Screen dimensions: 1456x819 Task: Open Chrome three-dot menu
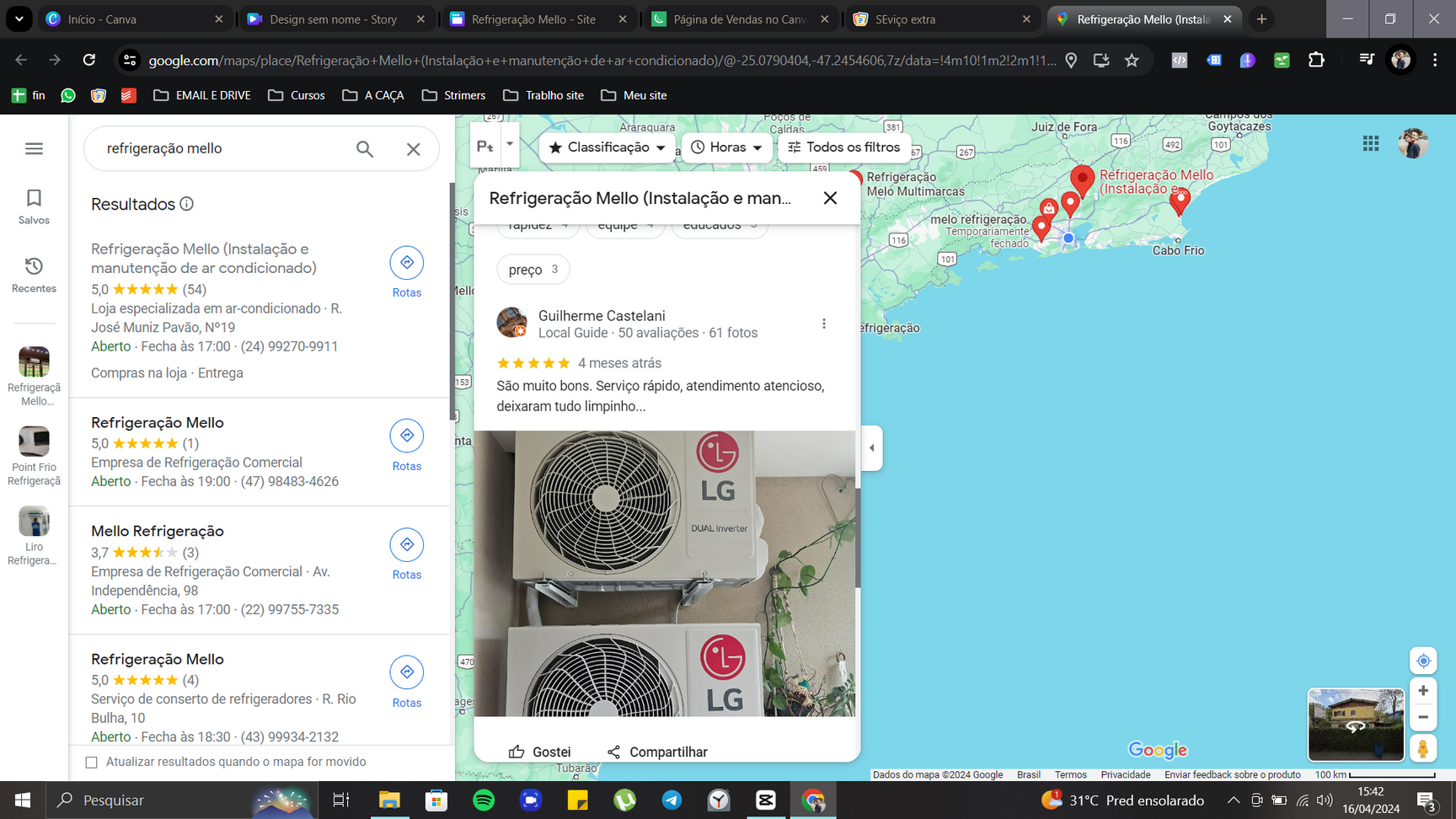[x=1435, y=60]
